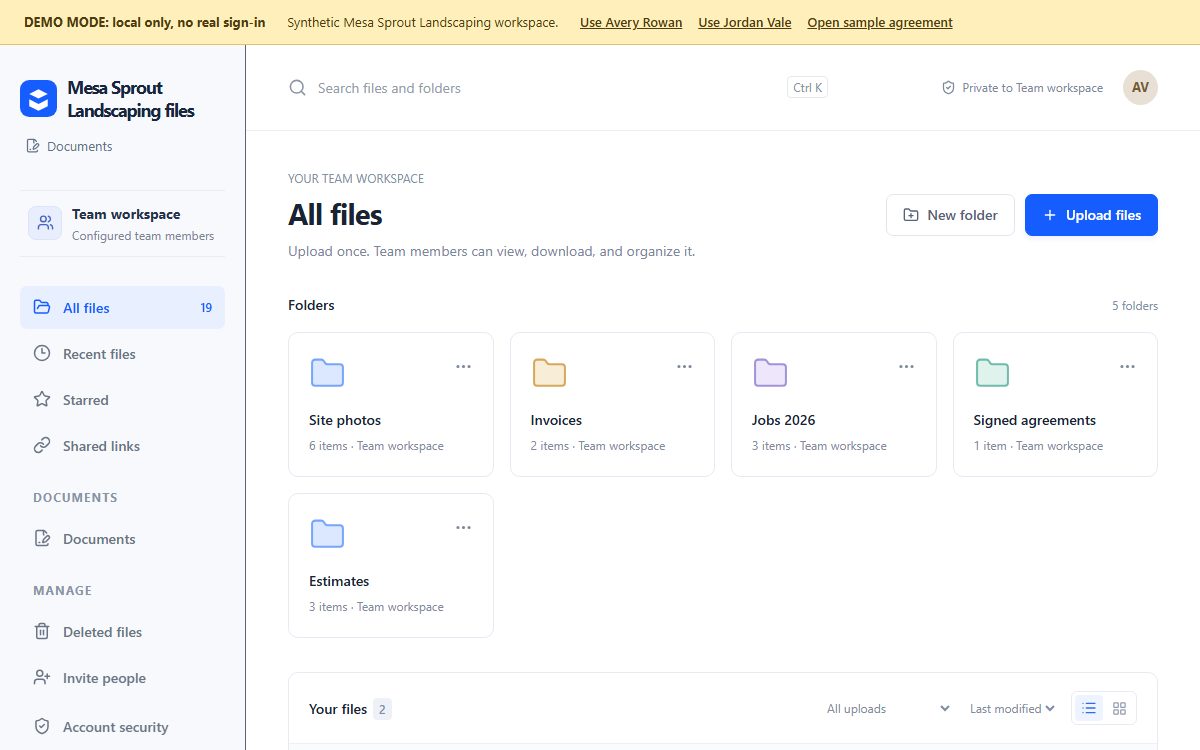The height and width of the screenshot is (750, 1200).
Task: Click the Mesa Sprout logo icon
Action: 38,99
